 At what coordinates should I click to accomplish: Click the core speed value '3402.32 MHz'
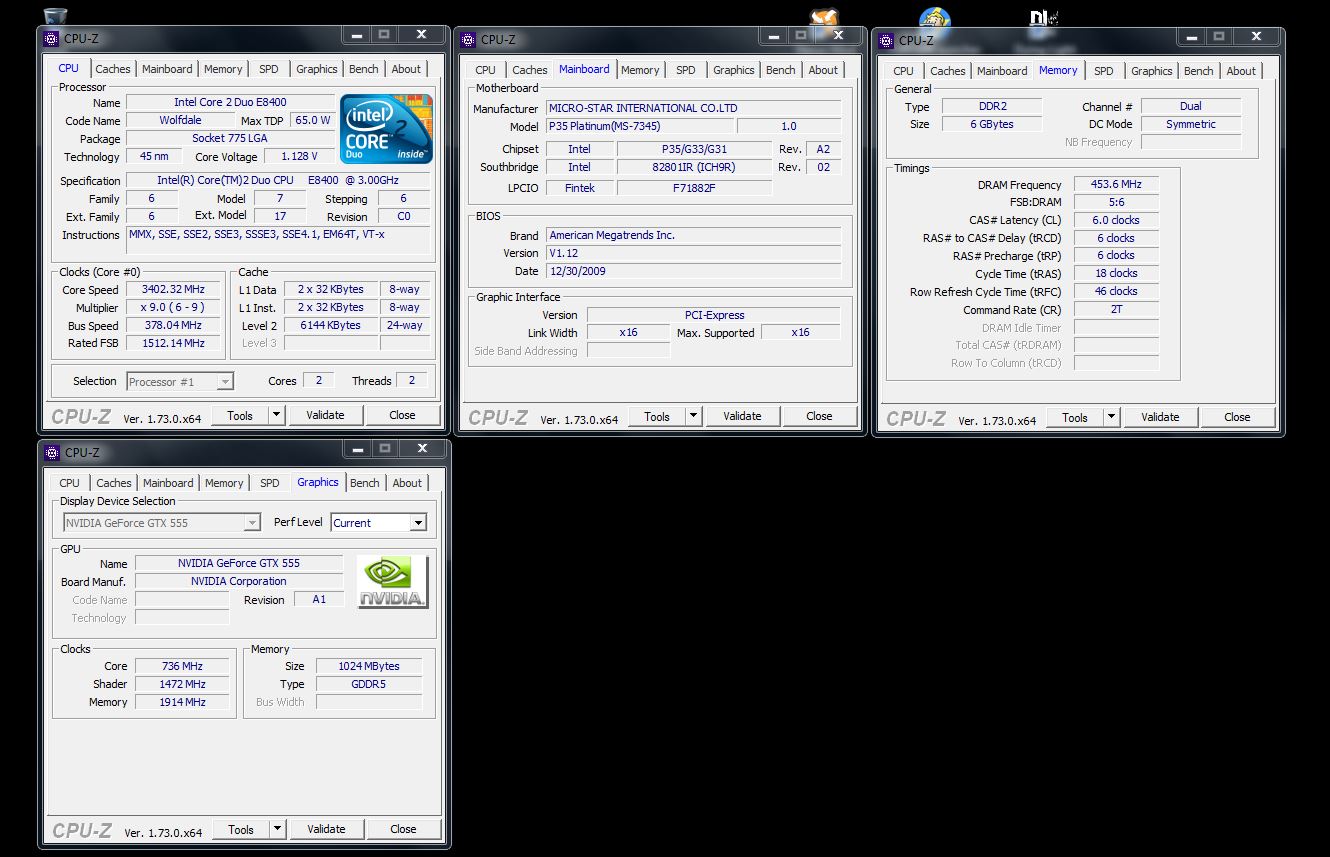pos(173,289)
